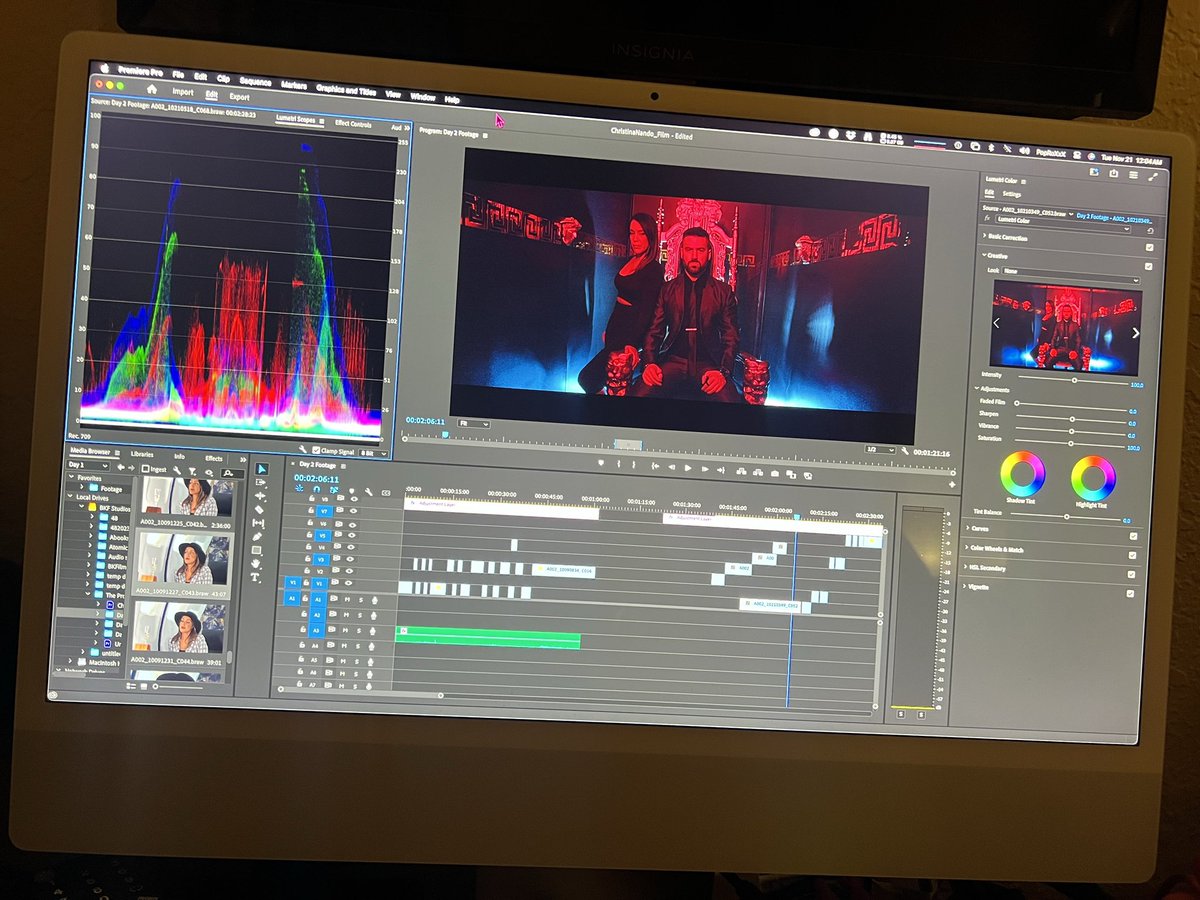Open the Effects panel tab
Screen dimensions: 1200x900
214,458
